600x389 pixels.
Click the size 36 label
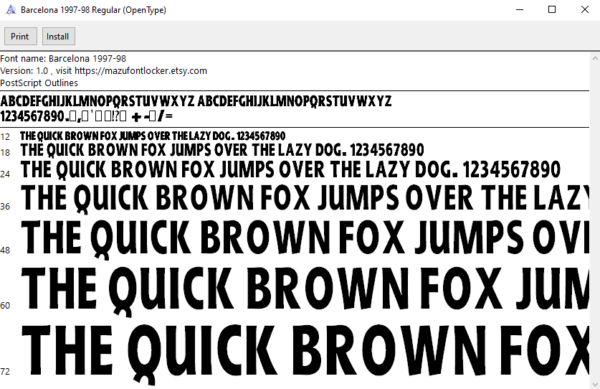coord(5,207)
